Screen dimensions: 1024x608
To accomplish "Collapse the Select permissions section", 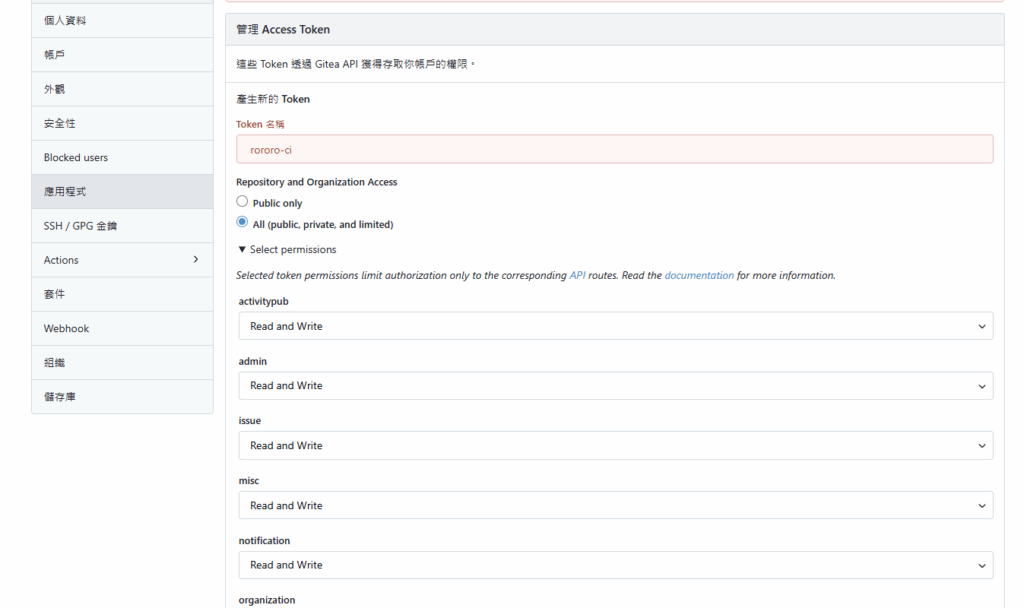I will (x=287, y=250).
